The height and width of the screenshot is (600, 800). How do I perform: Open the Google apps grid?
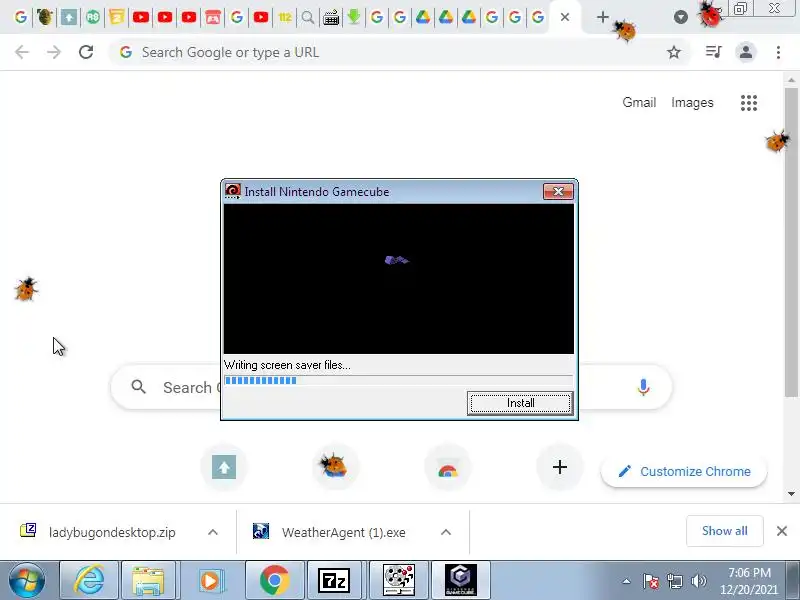[748, 103]
